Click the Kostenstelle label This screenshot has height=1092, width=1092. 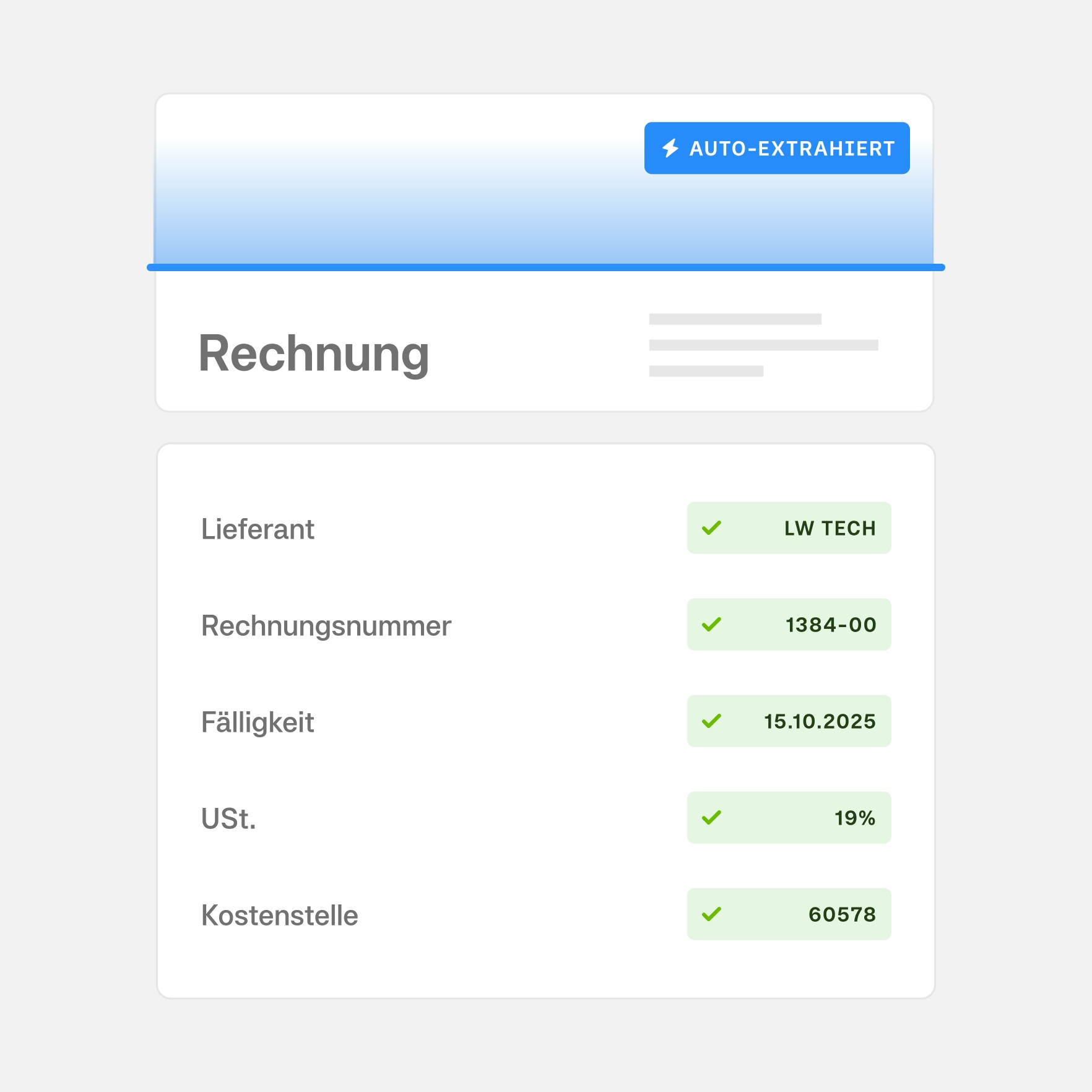click(280, 916)
